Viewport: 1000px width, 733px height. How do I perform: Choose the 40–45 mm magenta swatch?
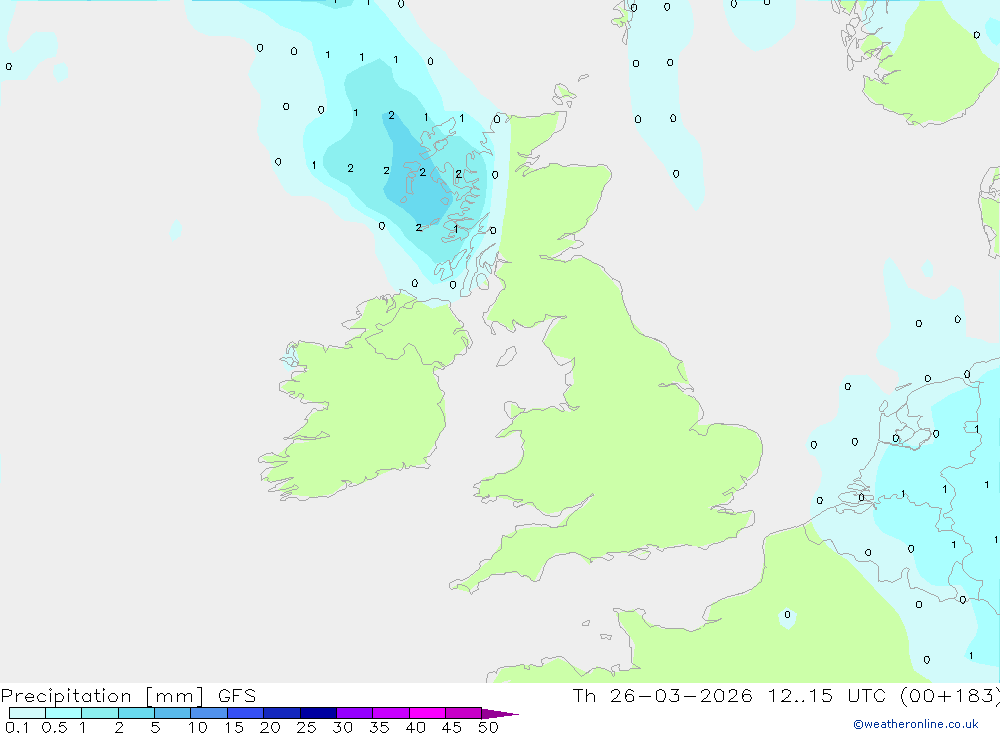pos(427,713)
